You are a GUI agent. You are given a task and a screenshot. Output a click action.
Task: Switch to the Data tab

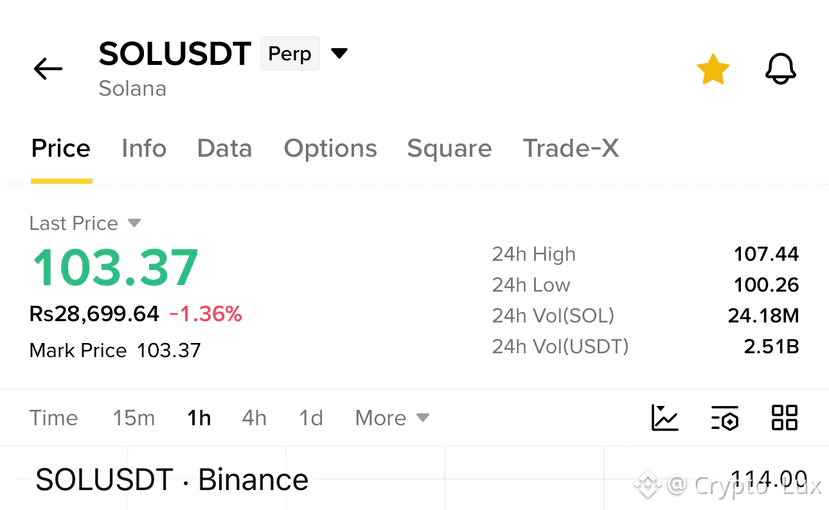[x=224, y=149]
